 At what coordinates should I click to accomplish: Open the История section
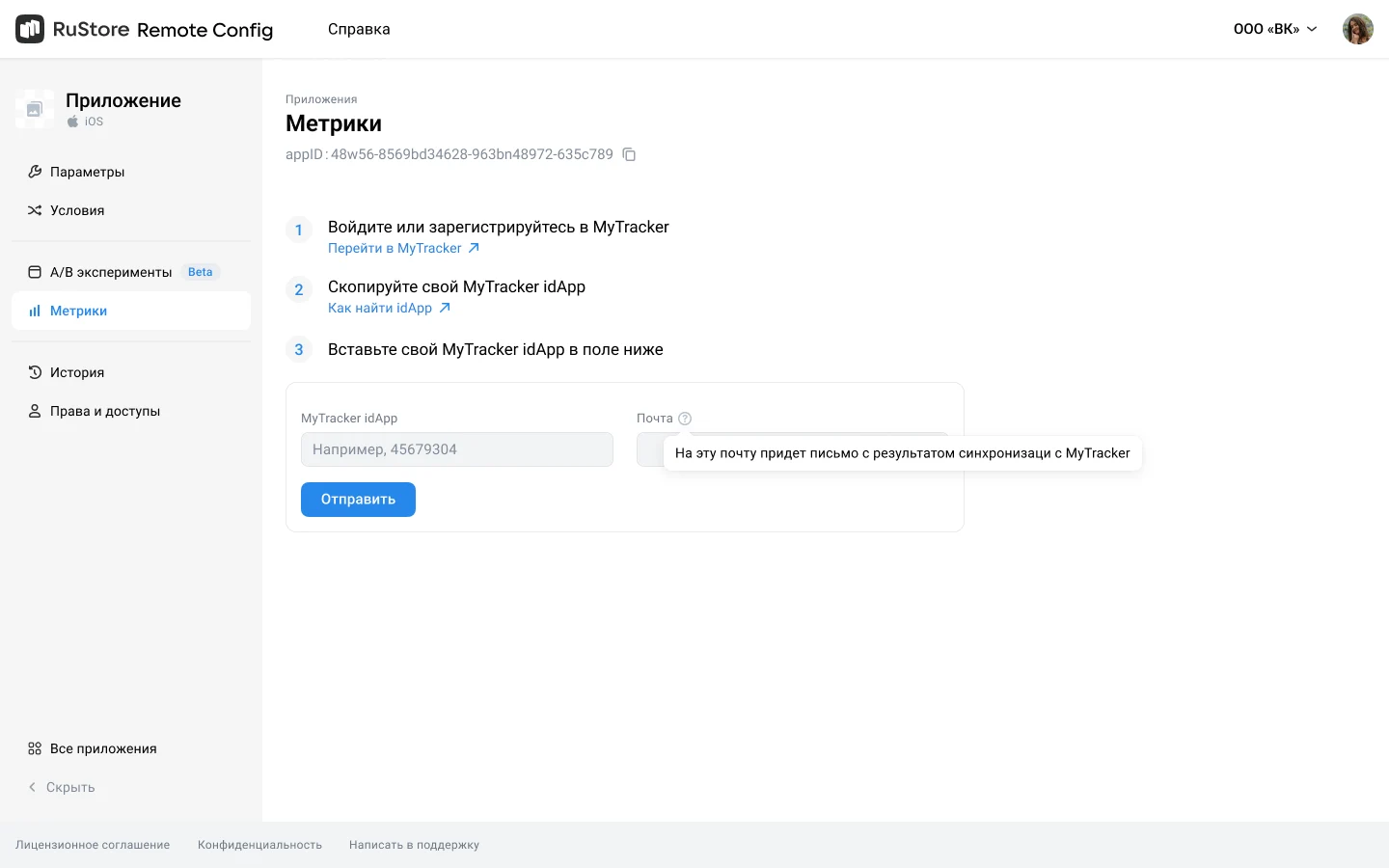[x=131, y=372]
